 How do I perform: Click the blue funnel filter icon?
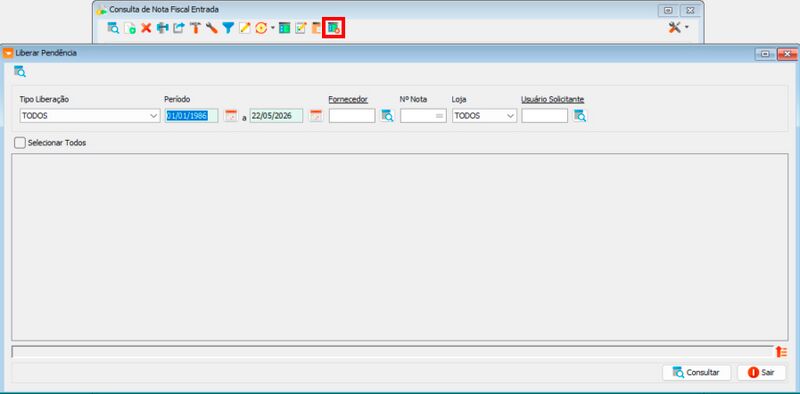tap(228, 28)
